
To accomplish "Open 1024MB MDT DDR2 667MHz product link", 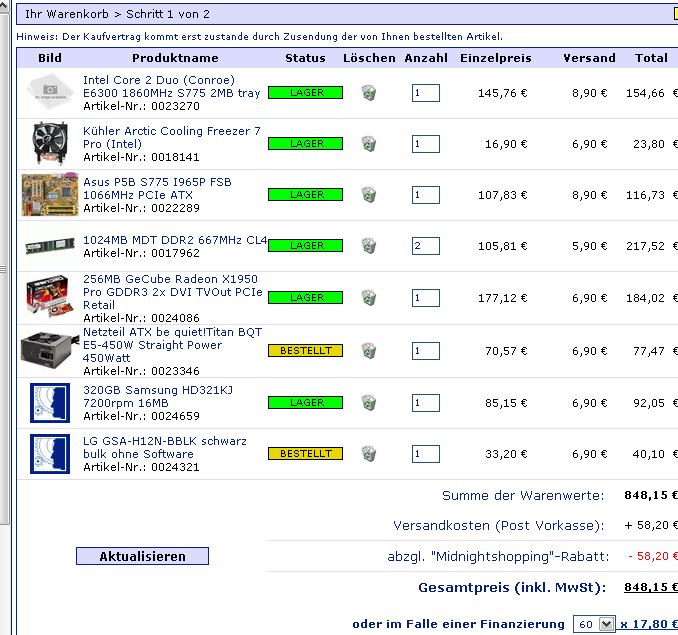I will pyautogui.click(x=175, y=240).
